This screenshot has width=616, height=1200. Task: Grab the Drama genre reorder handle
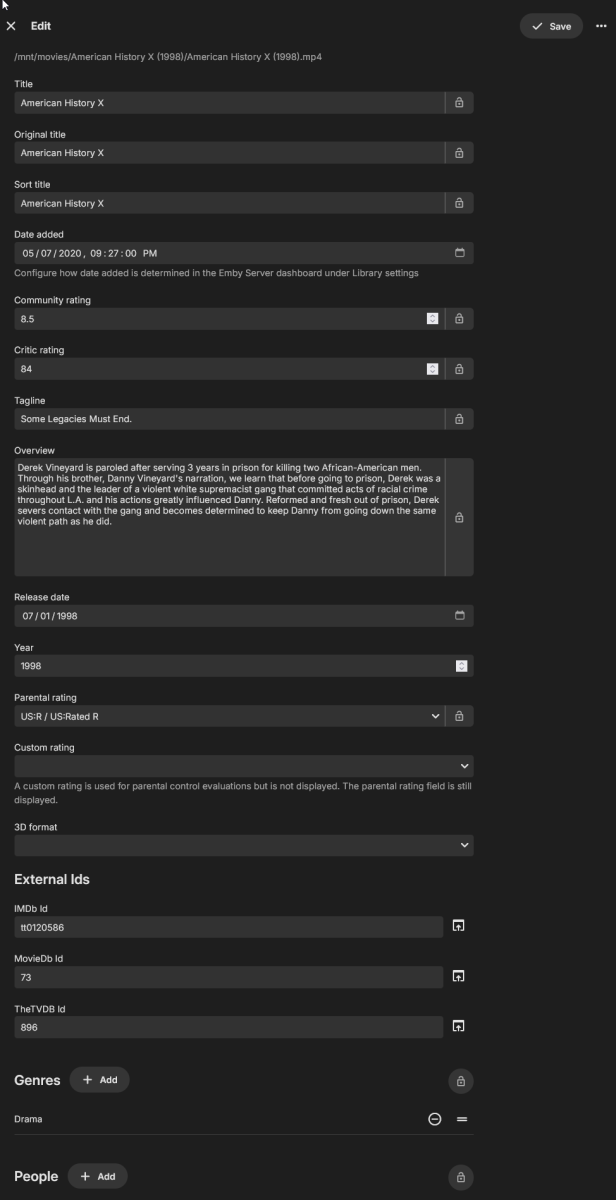(461, 1119)
